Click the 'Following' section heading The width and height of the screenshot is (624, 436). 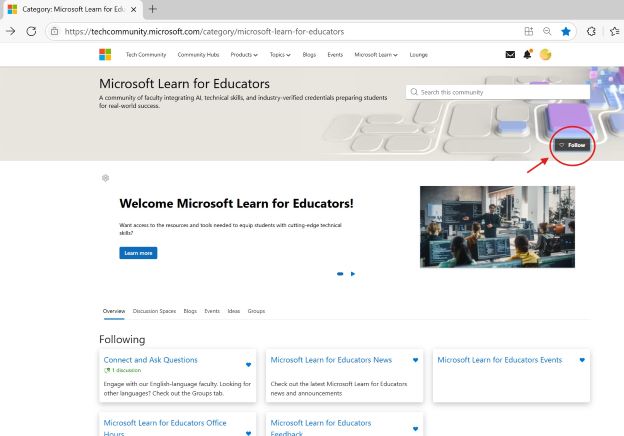click(x=122, y=339)
